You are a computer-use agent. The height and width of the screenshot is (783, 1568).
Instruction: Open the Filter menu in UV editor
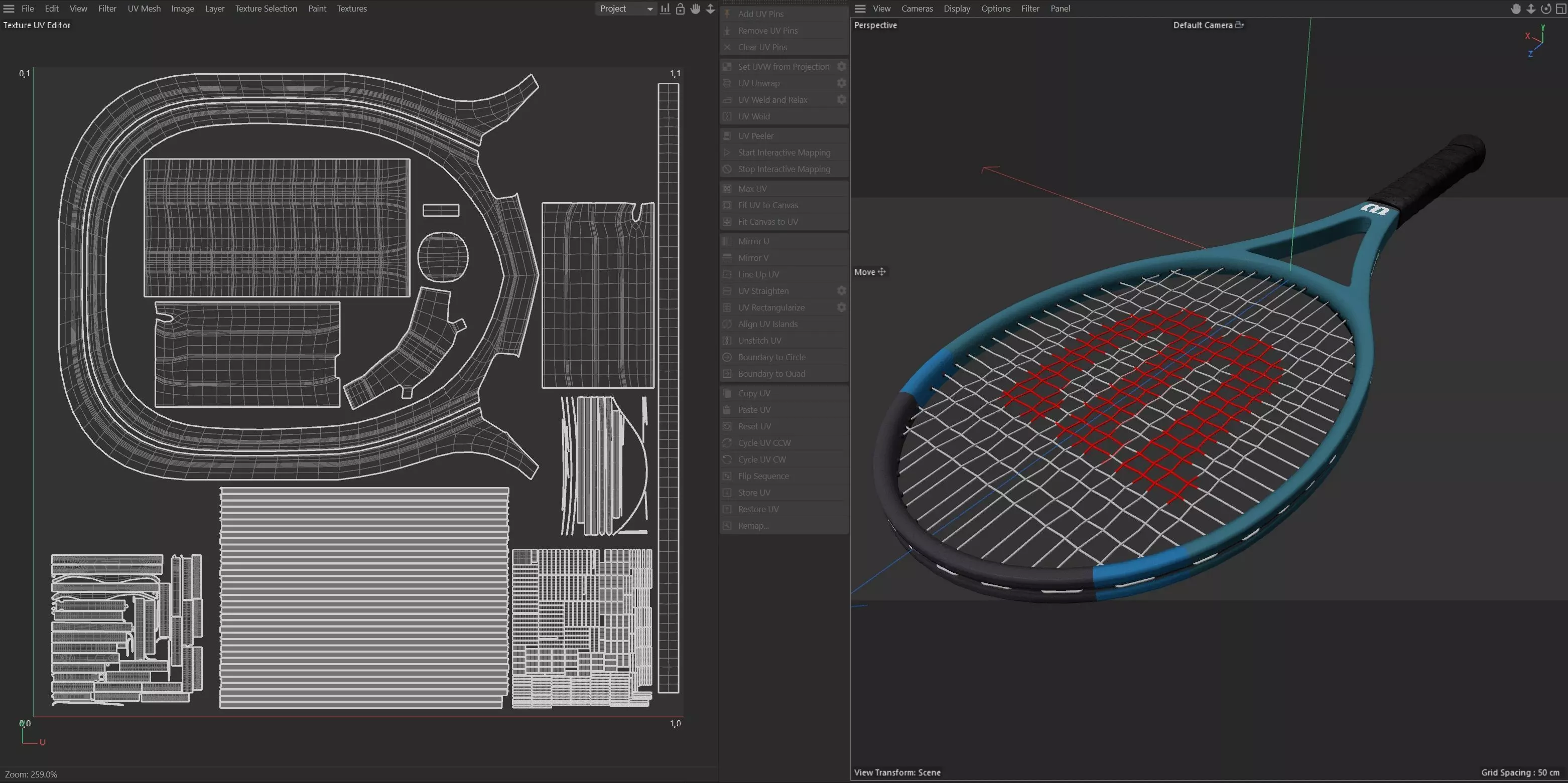(x=107, y=9)
